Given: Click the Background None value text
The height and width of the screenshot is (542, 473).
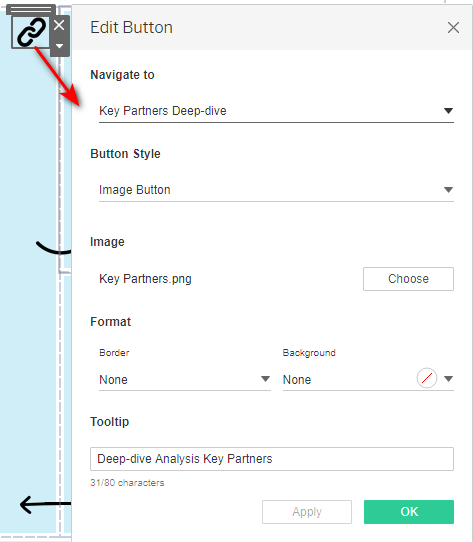Looking at the screenshot, I should [297, 380].
